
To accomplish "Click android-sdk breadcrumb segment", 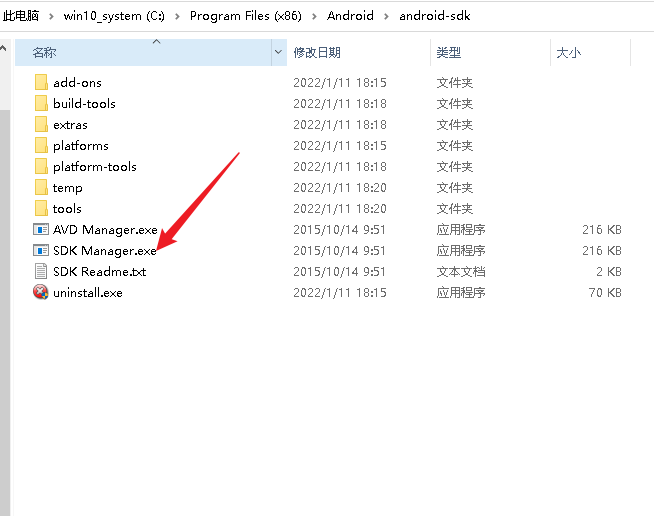I will 435,16.
